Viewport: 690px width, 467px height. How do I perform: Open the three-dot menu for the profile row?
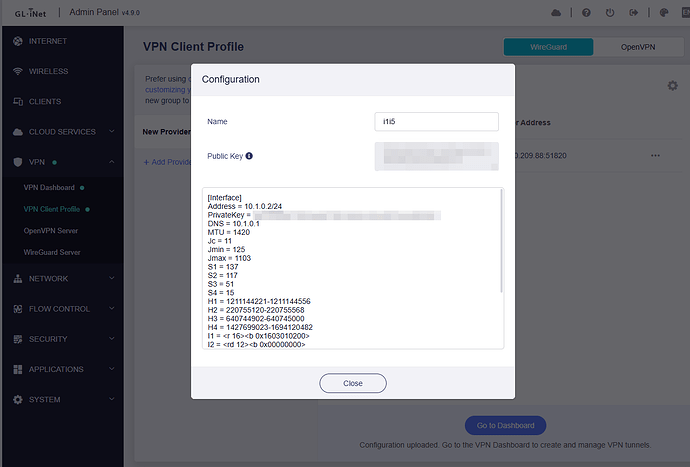tap(655, 155)
